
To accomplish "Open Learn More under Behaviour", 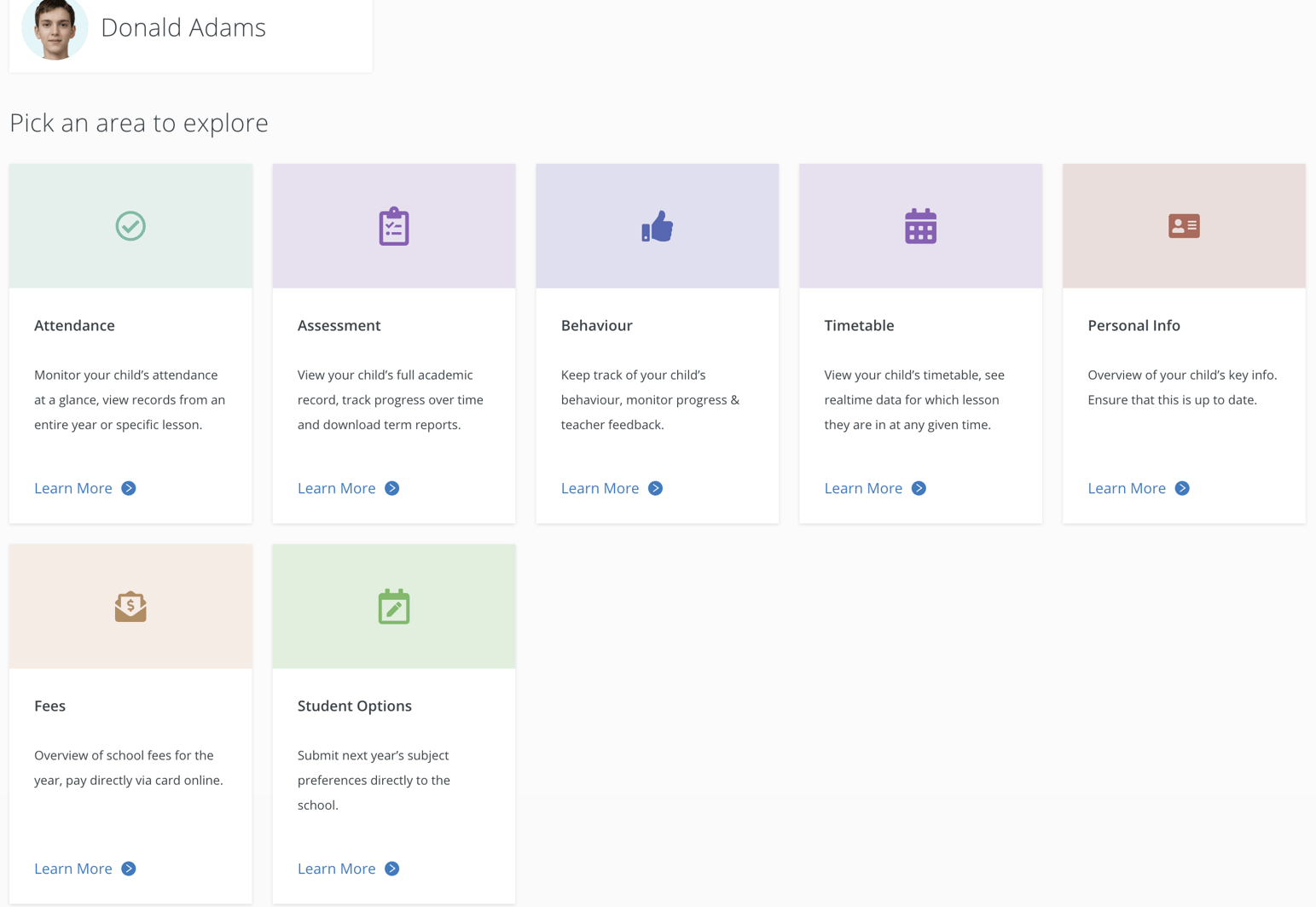I will click(600, 488).
